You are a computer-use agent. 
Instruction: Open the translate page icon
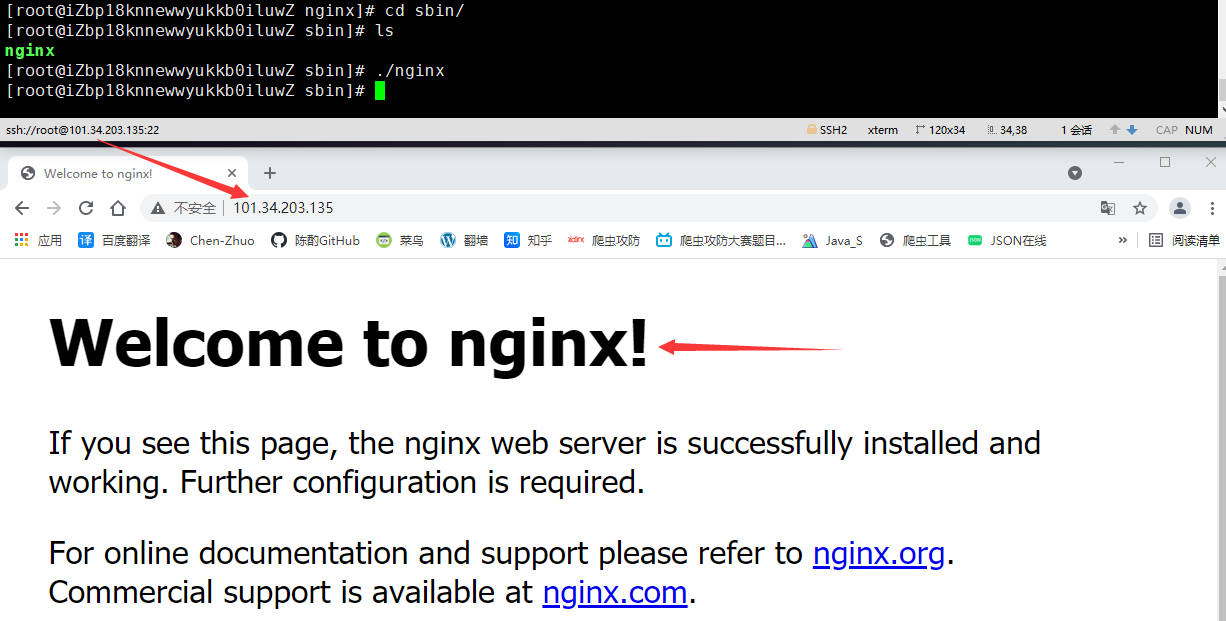click(1108, 208)
